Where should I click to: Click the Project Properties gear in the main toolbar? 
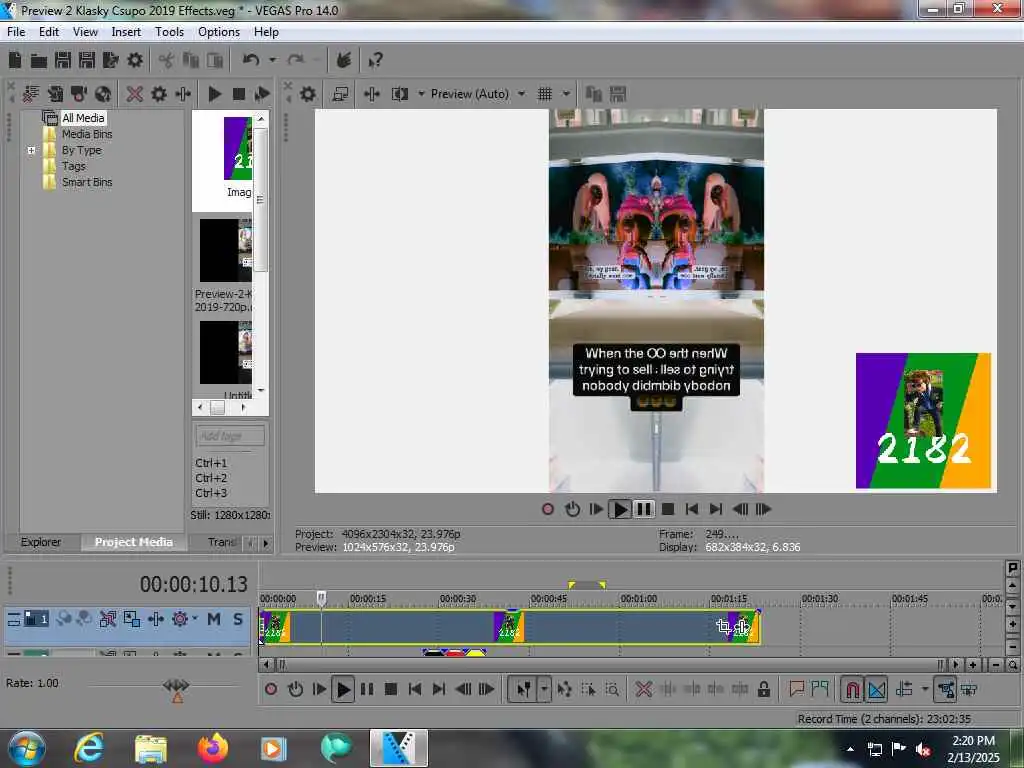135,60
